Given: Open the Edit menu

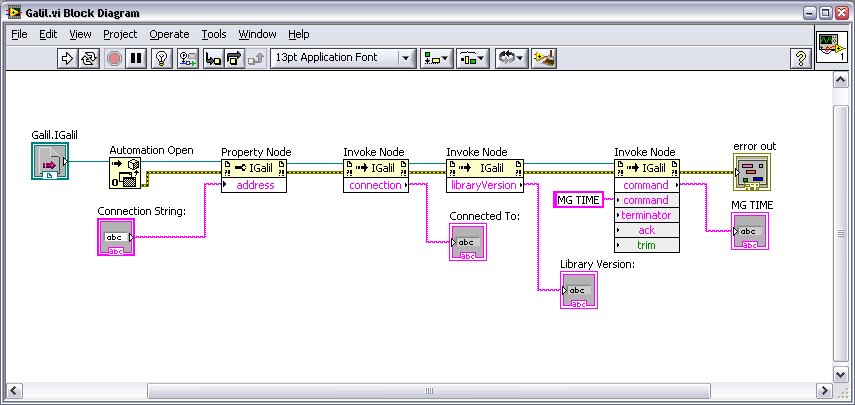Looking at the screenshot, I should click(48, 34).
